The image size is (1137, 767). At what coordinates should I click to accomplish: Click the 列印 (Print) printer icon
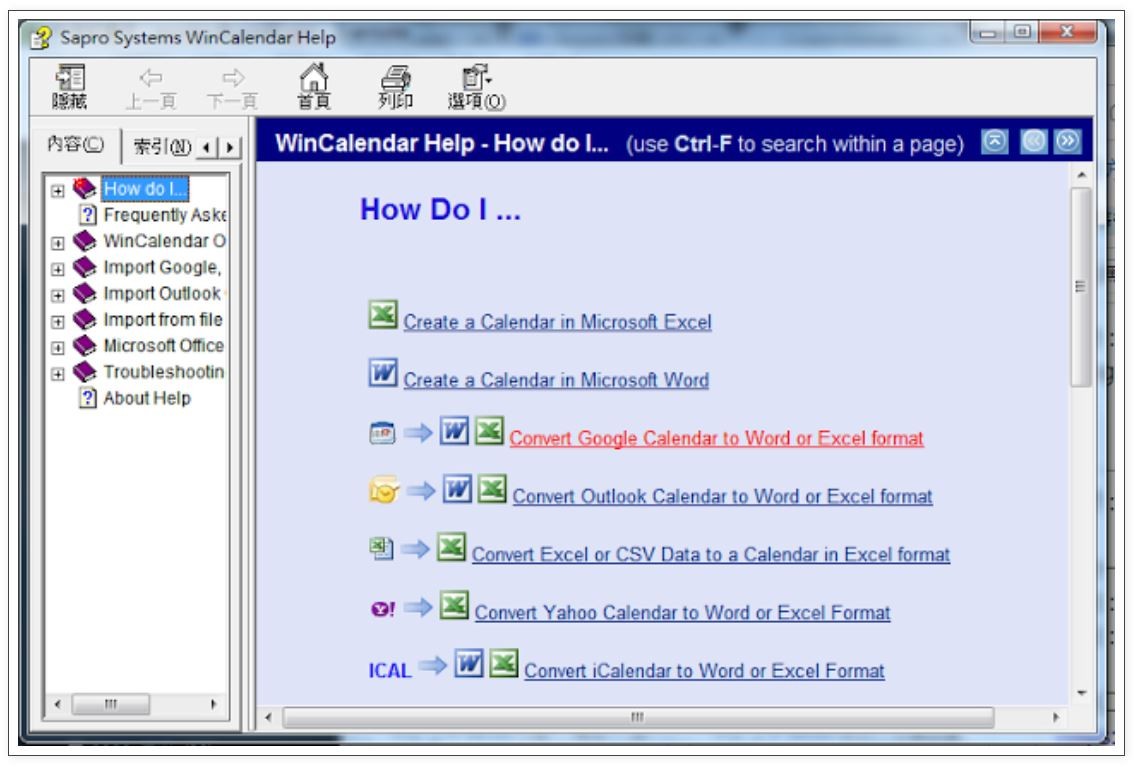point(395,86)
